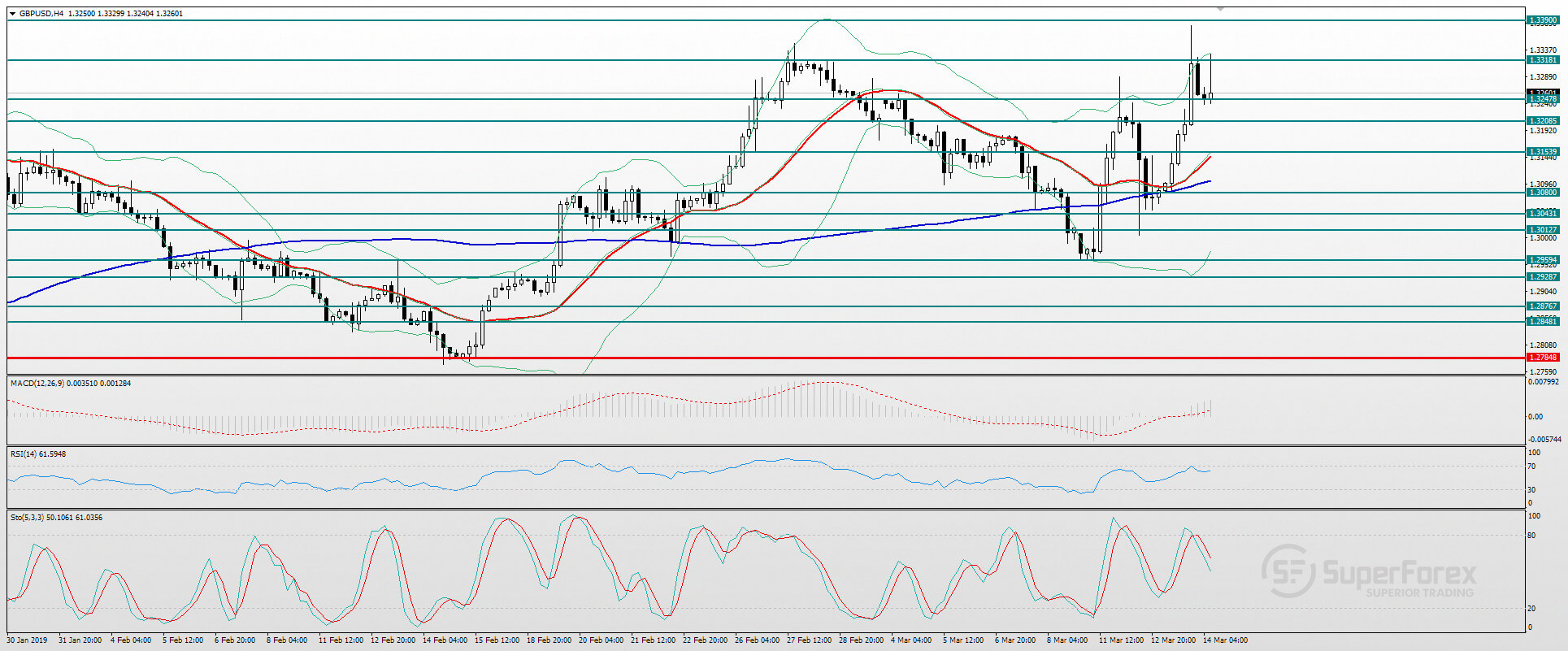Click the current price 1.32601 tag

click(x=1543, y=93)
